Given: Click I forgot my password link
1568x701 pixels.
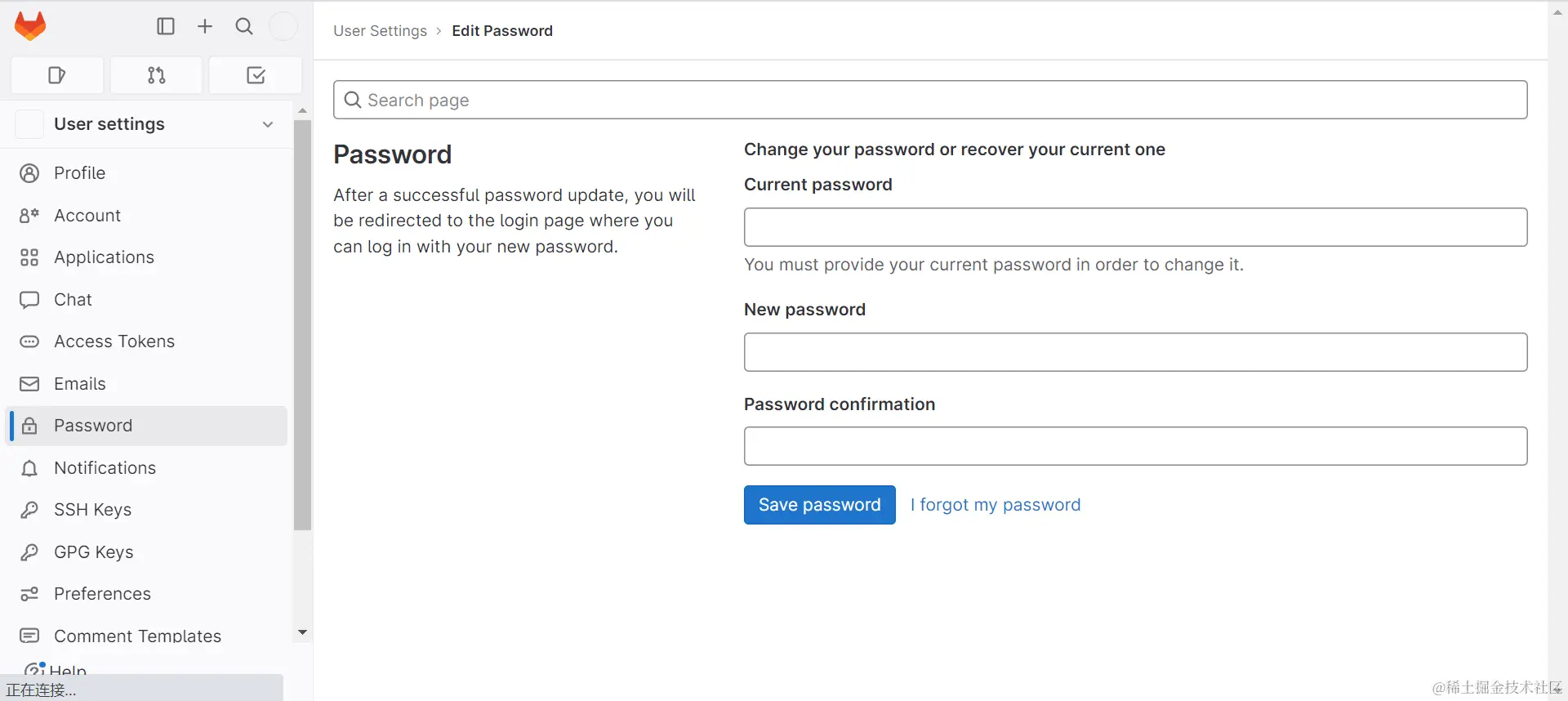Looking at the screenshot, I should 996,505.
